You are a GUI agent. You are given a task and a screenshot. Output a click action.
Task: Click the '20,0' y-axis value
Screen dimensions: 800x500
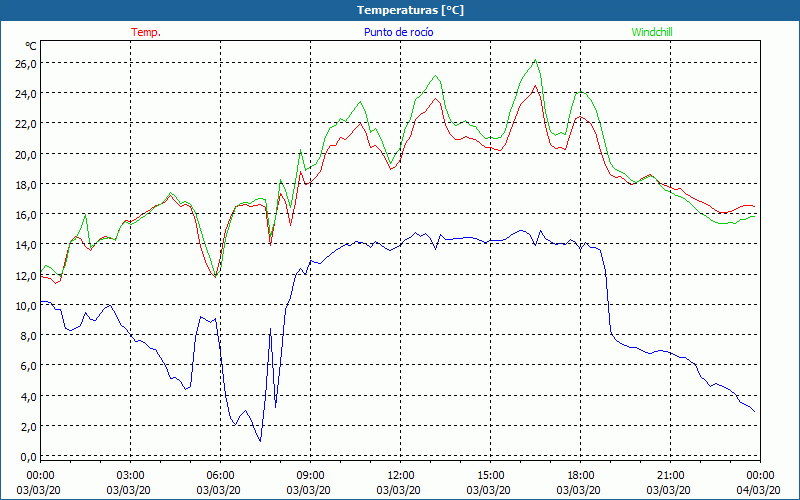click(x=26, y=155)
